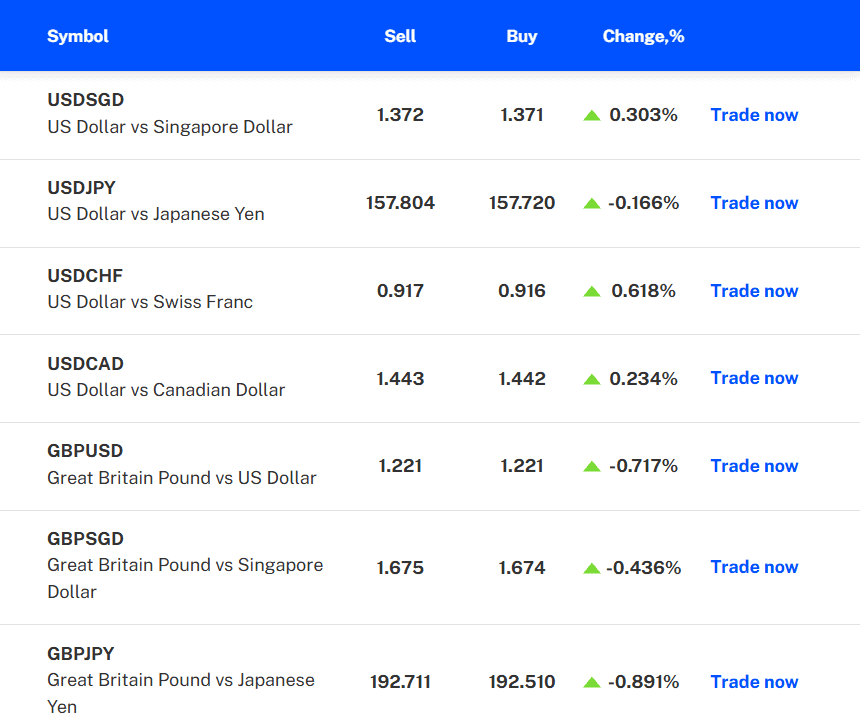Image resolution: width=860 pixels, height=718 pixels.
Task: Click the Buy column header
Action: [x=521, y=36]
